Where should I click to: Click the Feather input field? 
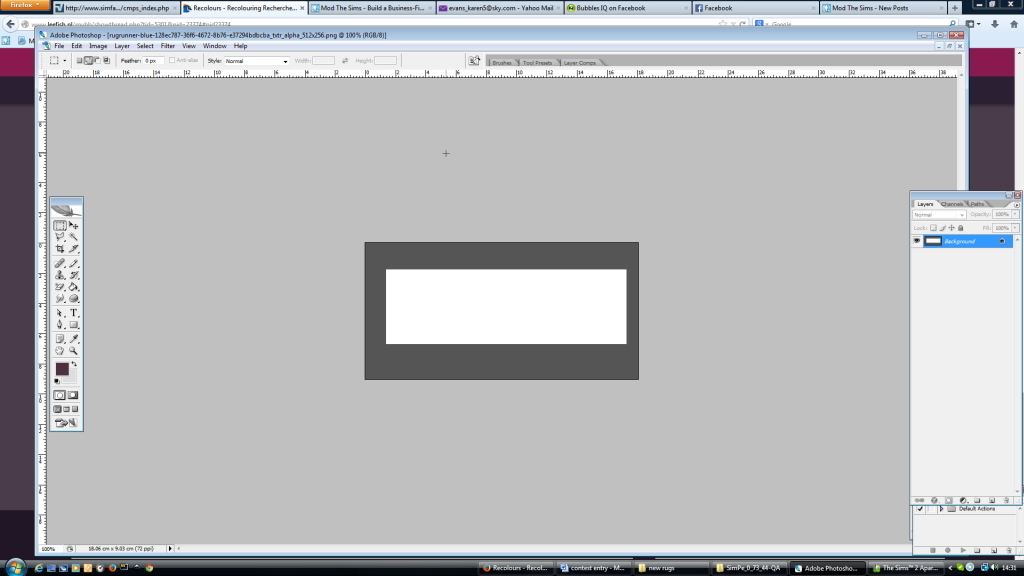coord(153,61)
